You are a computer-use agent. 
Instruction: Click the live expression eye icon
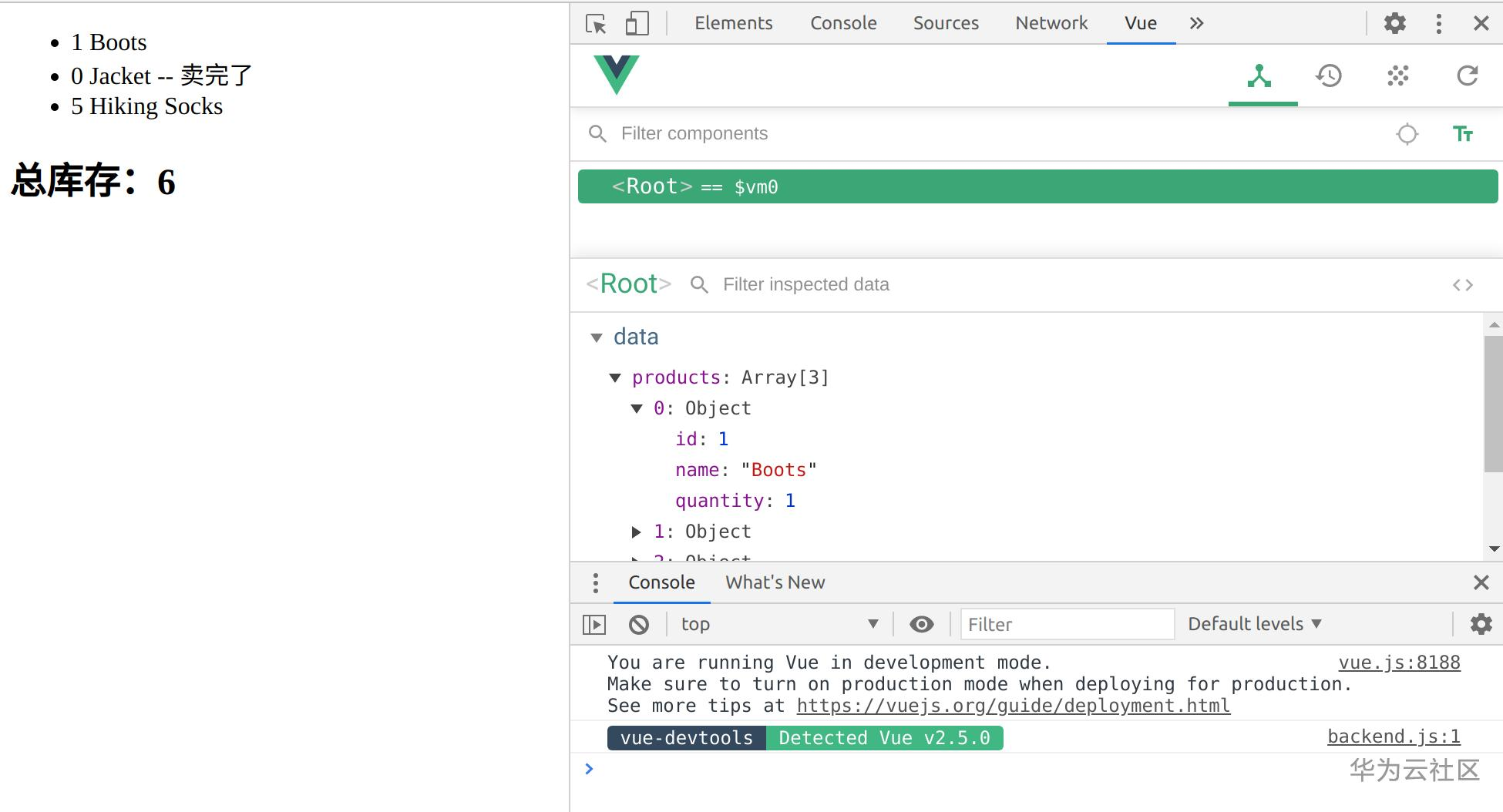(x=921, y=624)
